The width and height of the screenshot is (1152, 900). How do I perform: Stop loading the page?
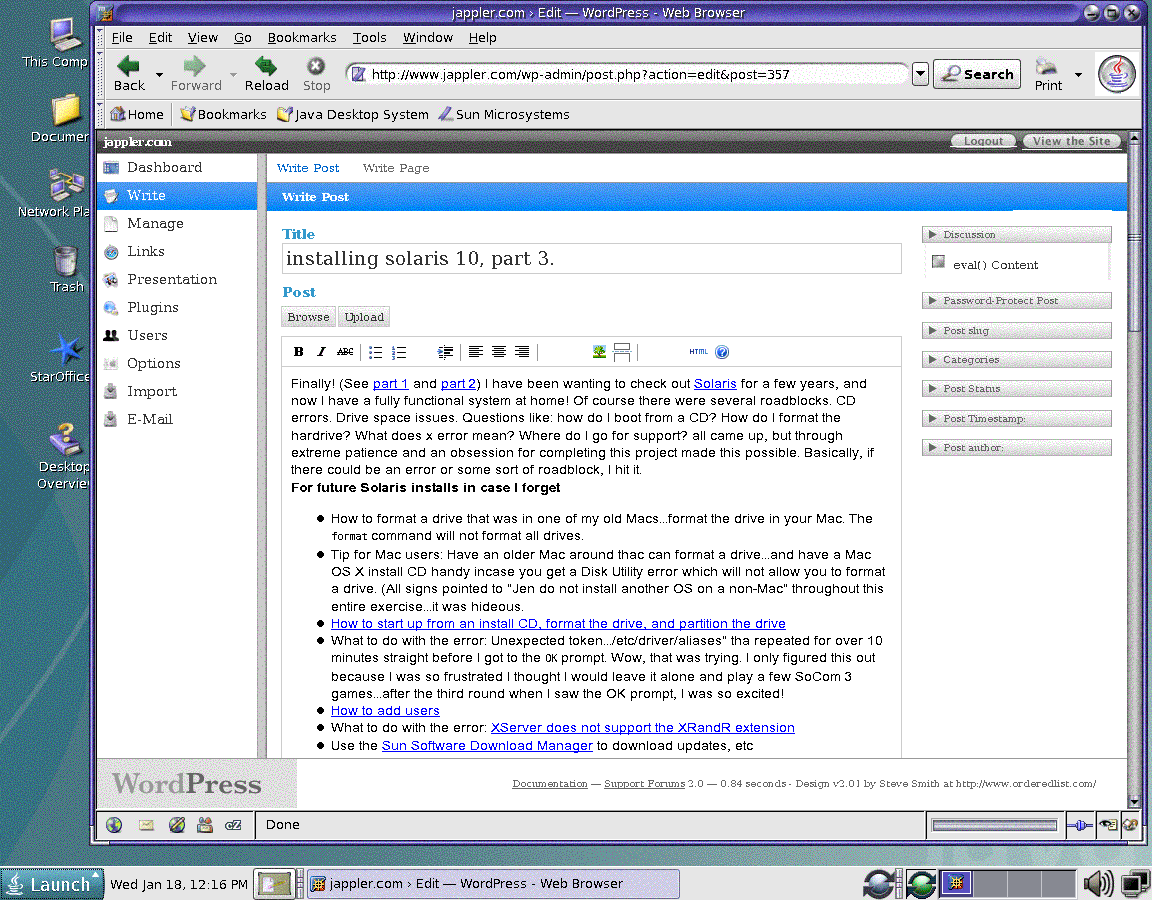(x=317, y=73)
